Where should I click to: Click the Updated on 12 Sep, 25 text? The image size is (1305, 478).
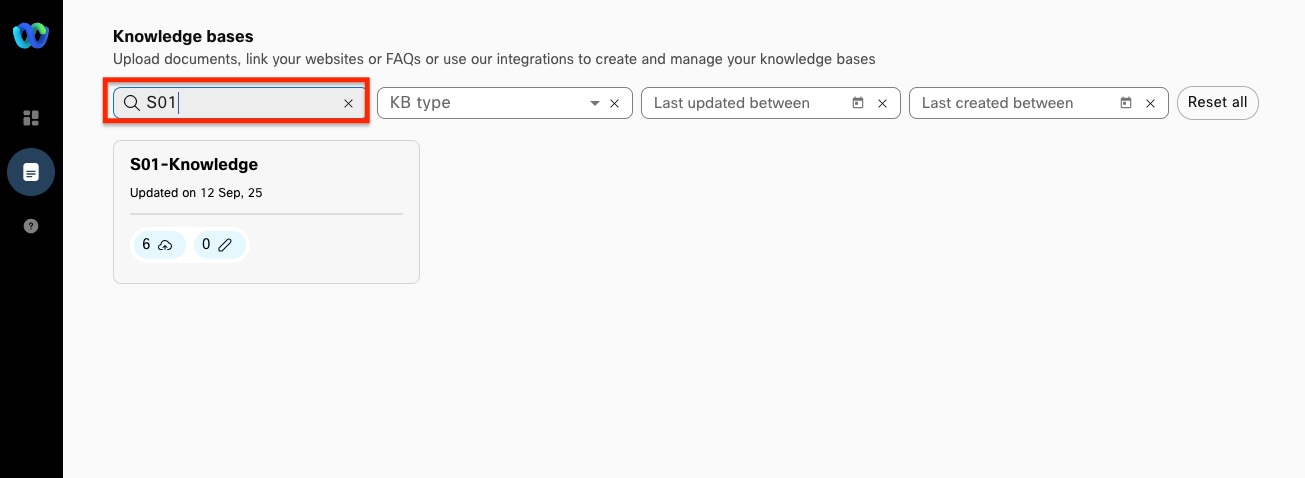click(x=196, y=192)
